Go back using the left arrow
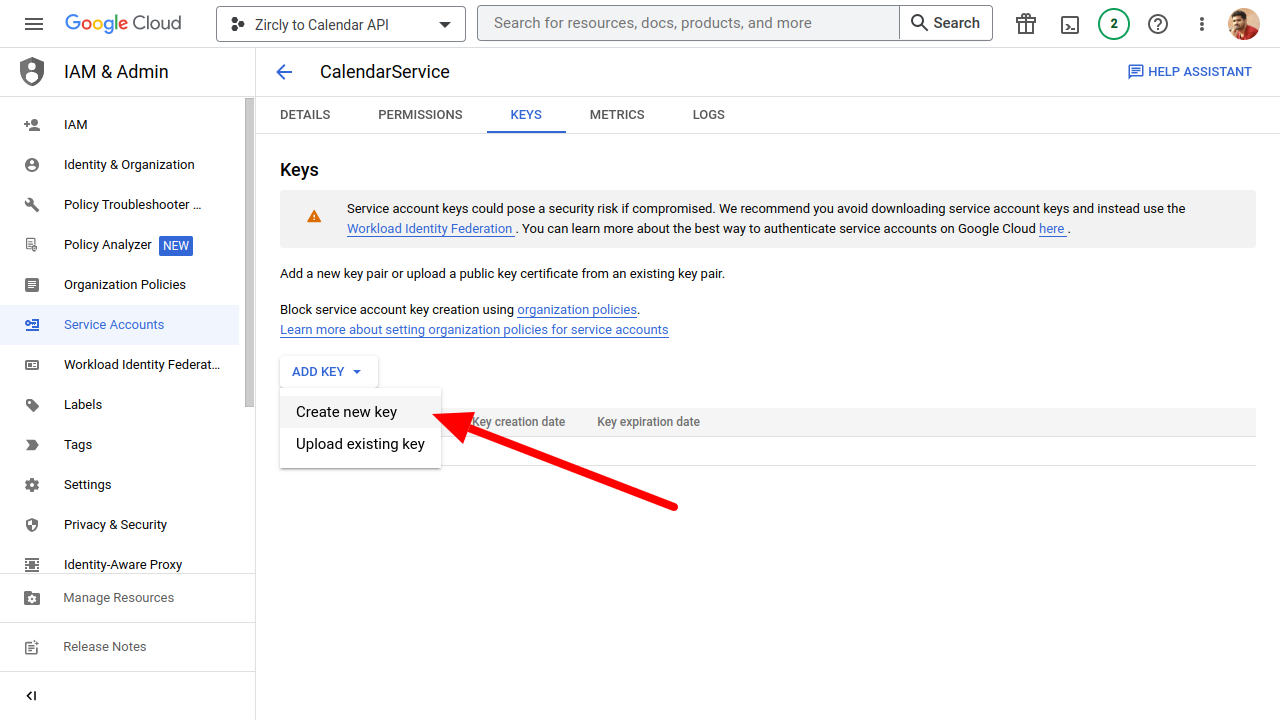The height and width of the screenshot is (720, 1280). (x=284, y=72)
